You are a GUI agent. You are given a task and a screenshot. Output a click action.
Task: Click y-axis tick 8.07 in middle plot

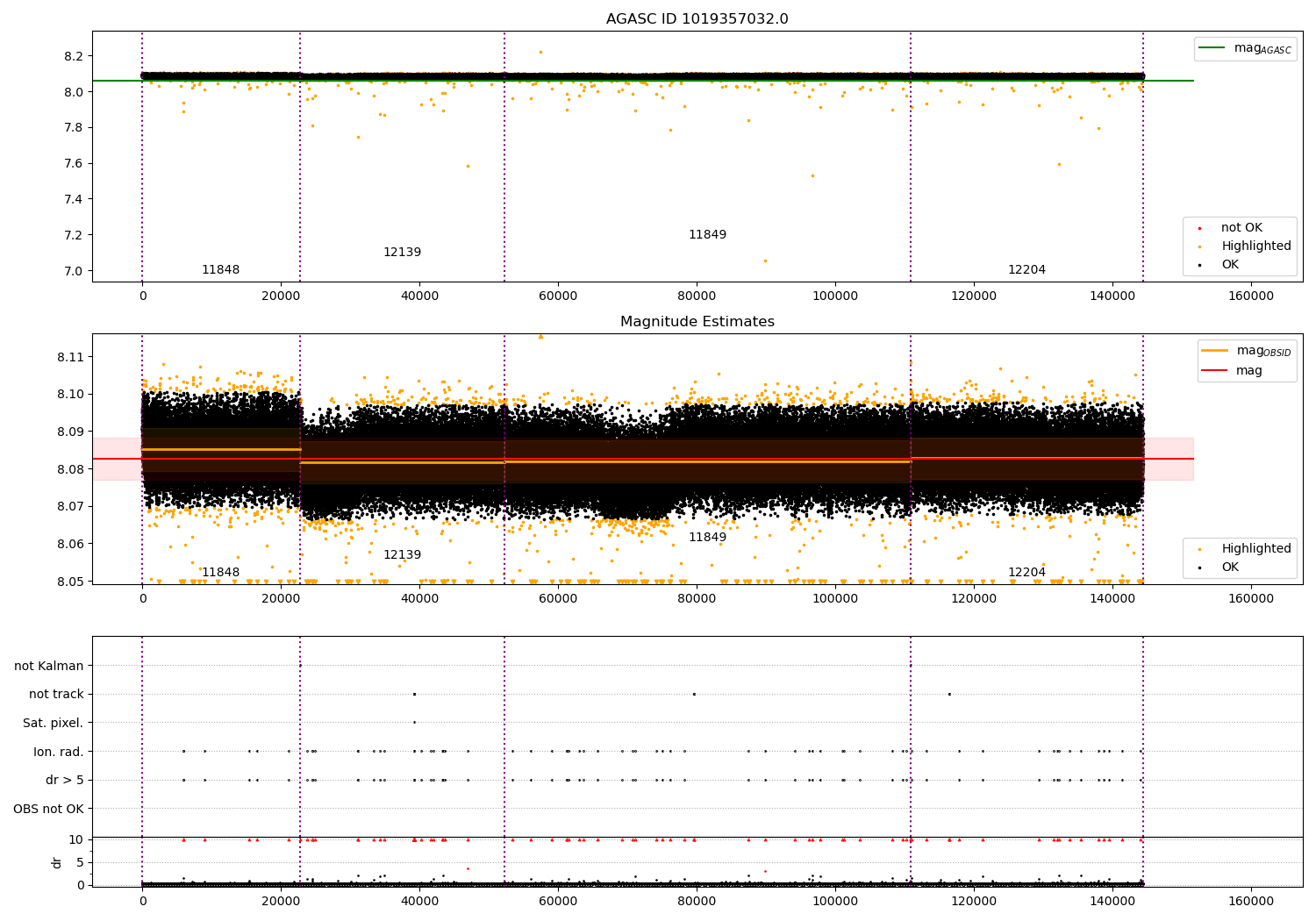click(x=70, y=507)
